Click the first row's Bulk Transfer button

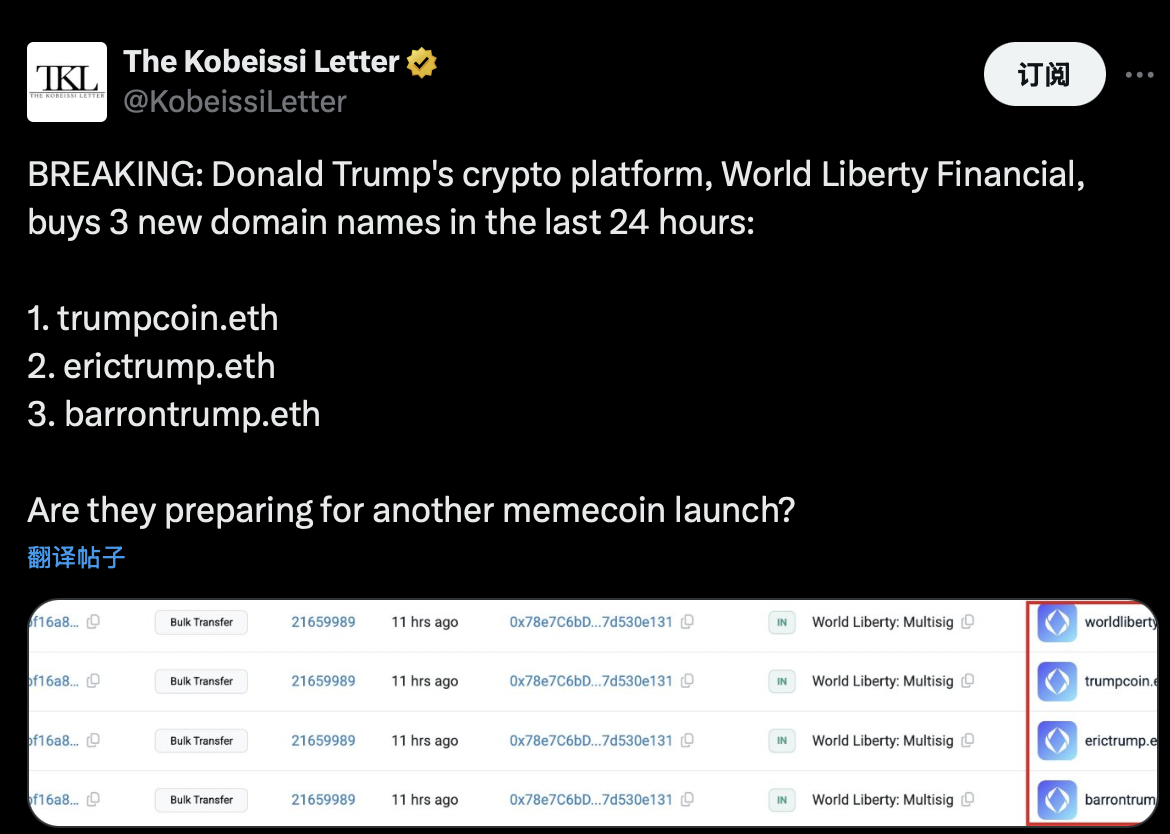point(201,622)
